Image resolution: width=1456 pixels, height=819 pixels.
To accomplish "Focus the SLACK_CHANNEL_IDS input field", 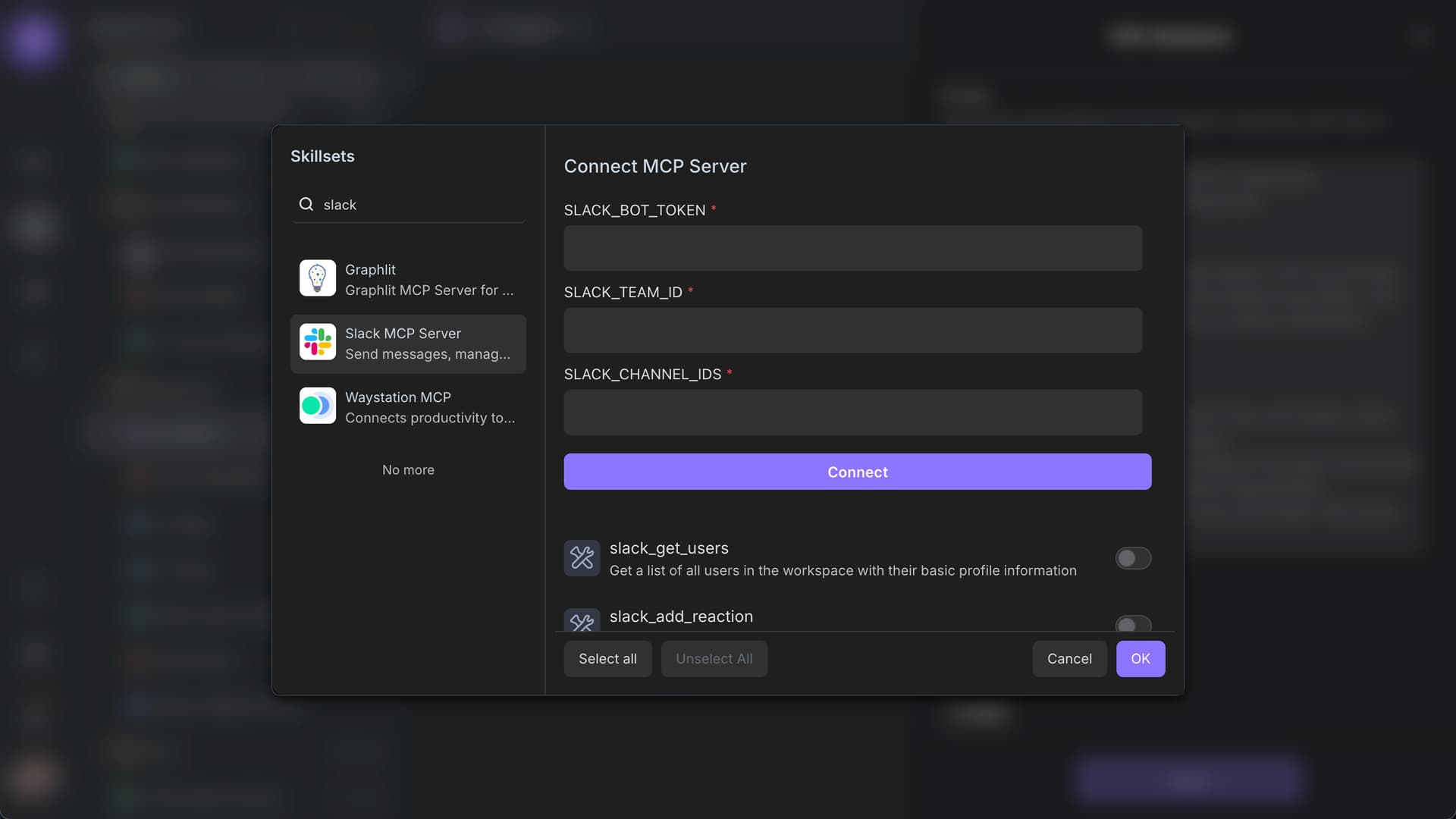I will click(x=852, y=412).
